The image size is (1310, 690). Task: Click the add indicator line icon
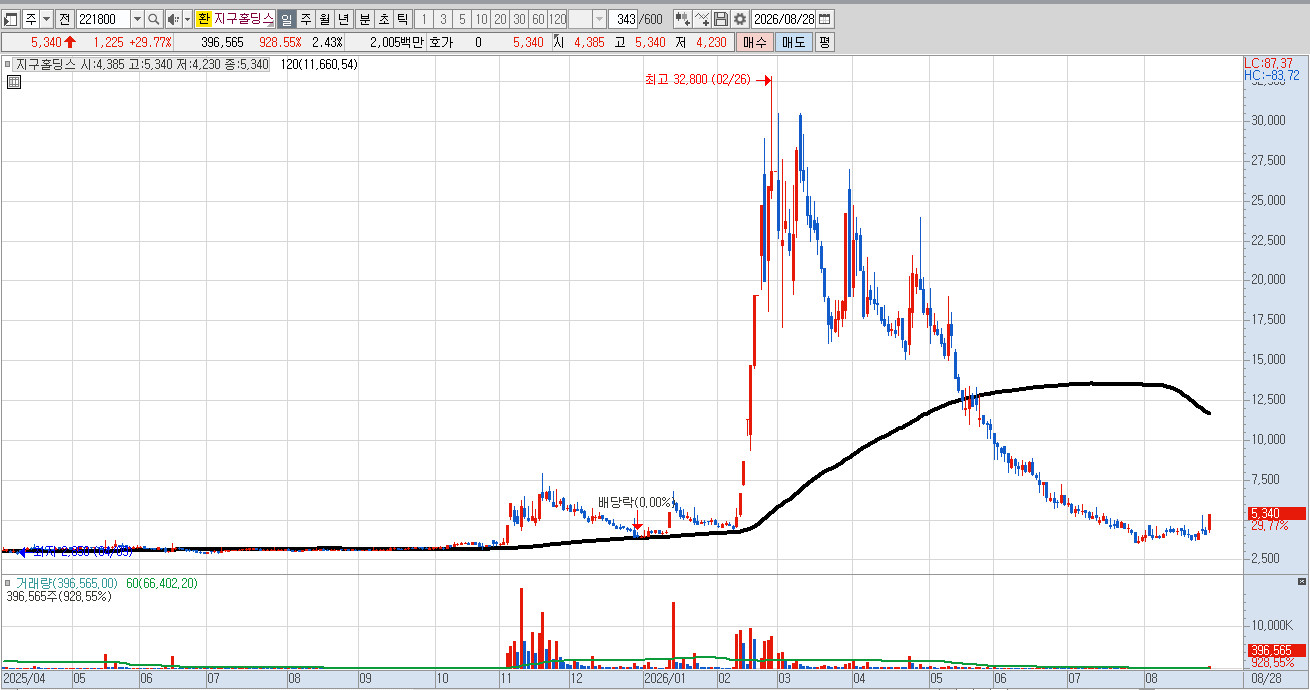(x=702, y=19)
